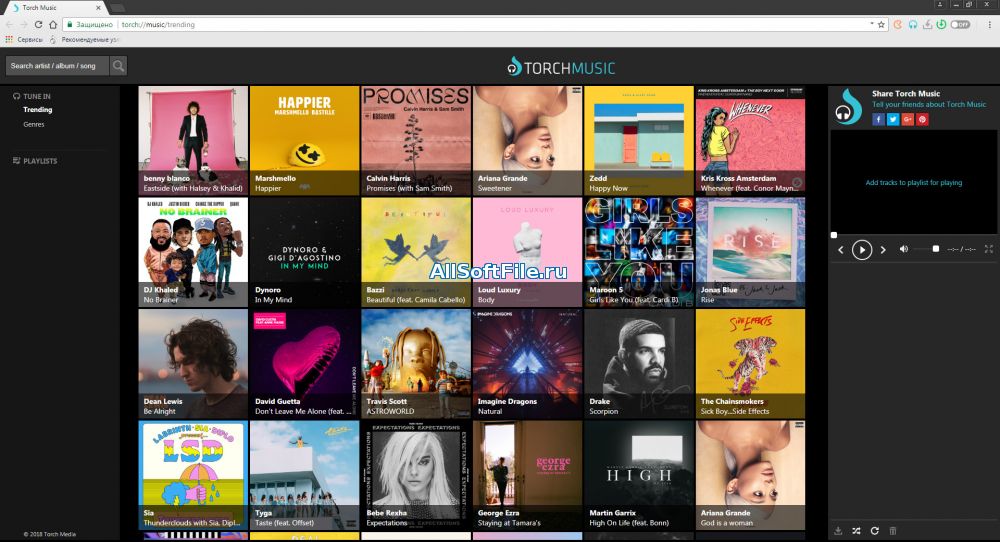
Task: Open The Chainsmokers Sick Boy album
Action: click(x=750, y=363)
